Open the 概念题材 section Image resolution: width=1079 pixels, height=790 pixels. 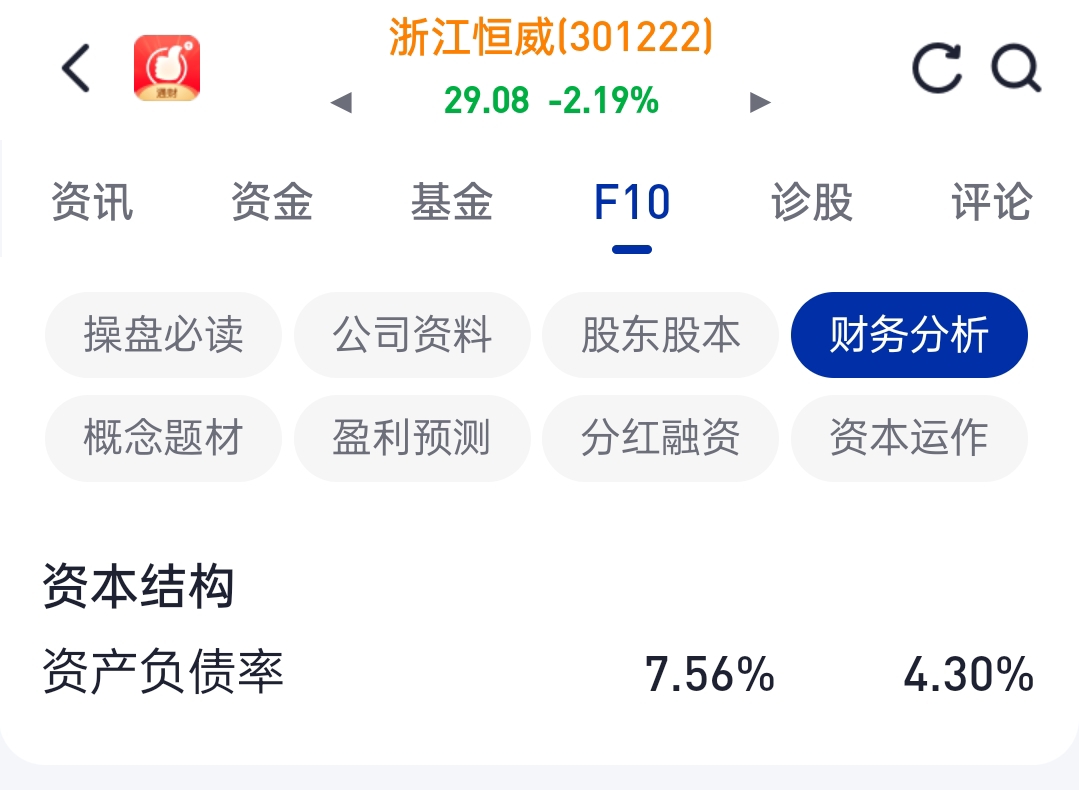(x=163, y=438)
